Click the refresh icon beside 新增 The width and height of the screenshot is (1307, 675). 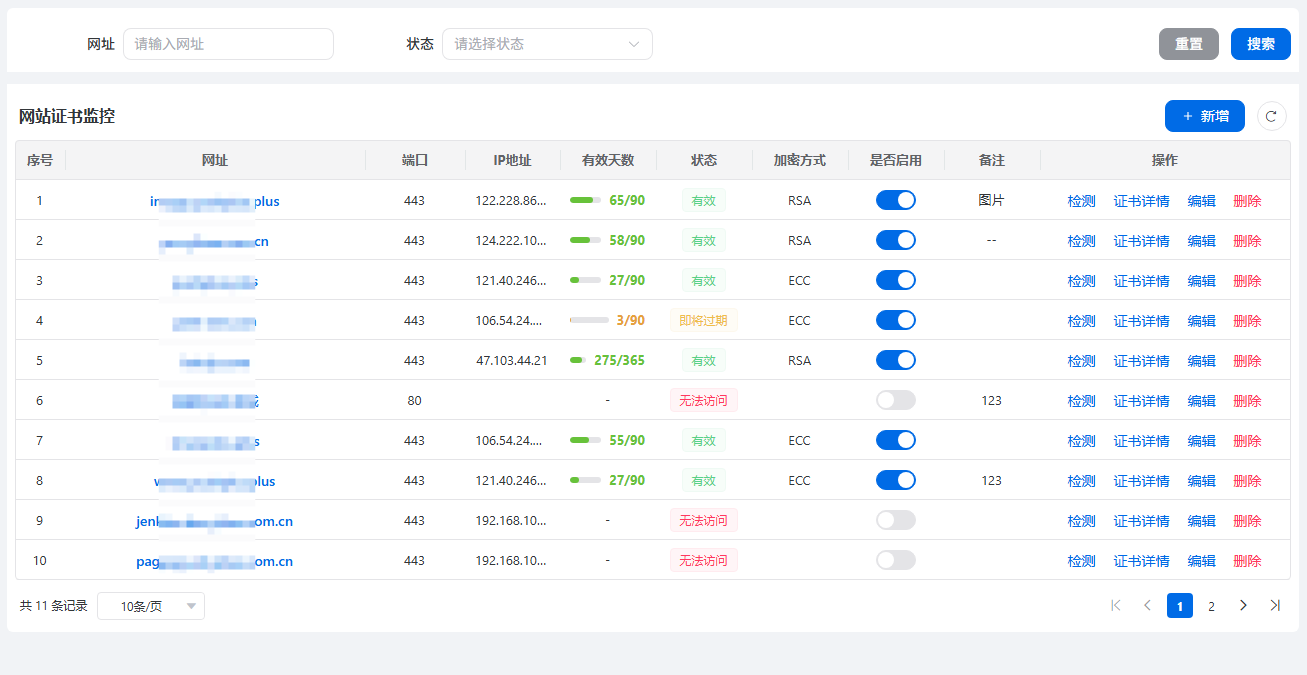(x=1271, y=116)
